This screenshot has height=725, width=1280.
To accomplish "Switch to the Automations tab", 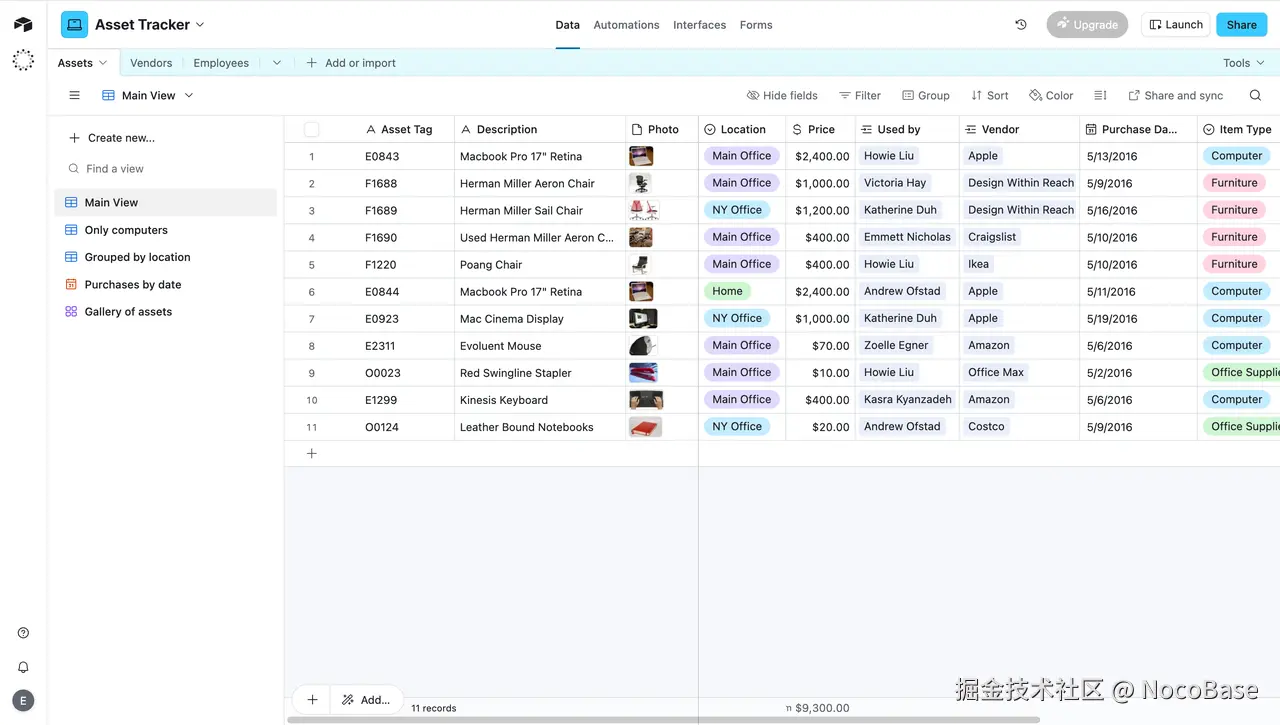I will pyautogui.click(x=626, y=25).
